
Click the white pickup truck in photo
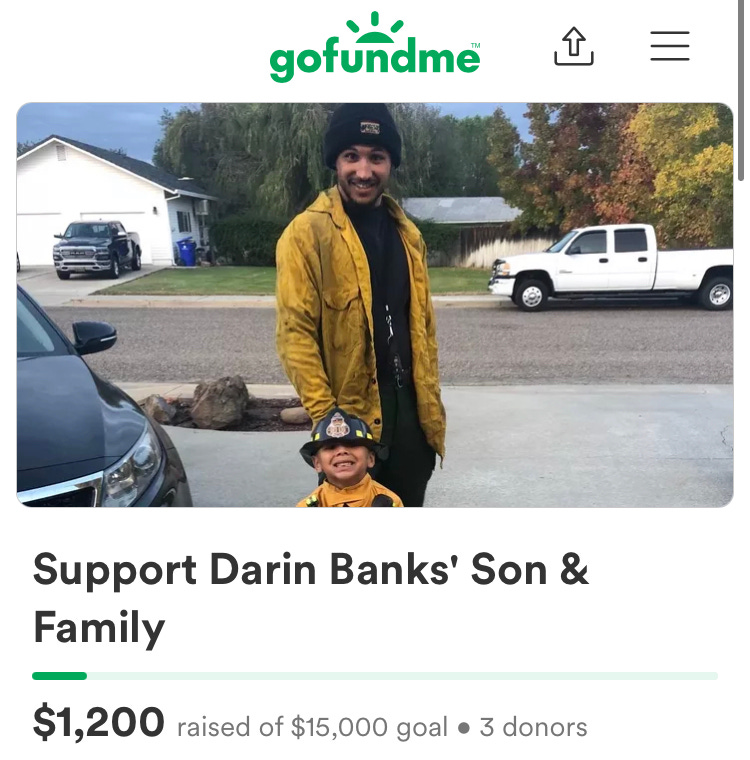[611, 267]
